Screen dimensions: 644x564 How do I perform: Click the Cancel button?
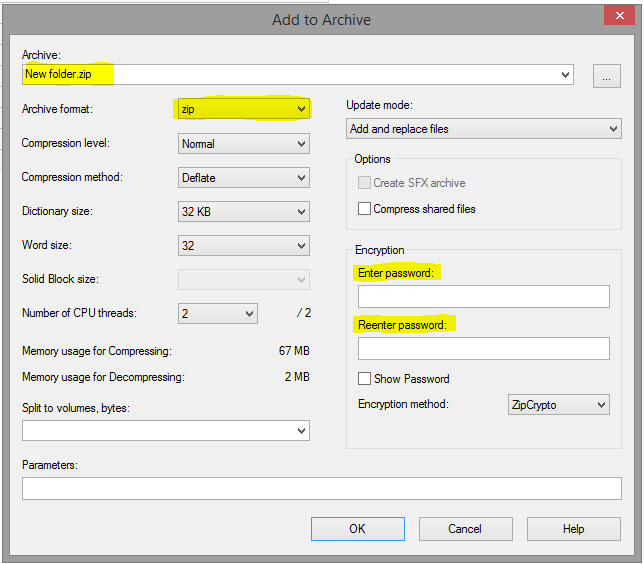point(465,529)
